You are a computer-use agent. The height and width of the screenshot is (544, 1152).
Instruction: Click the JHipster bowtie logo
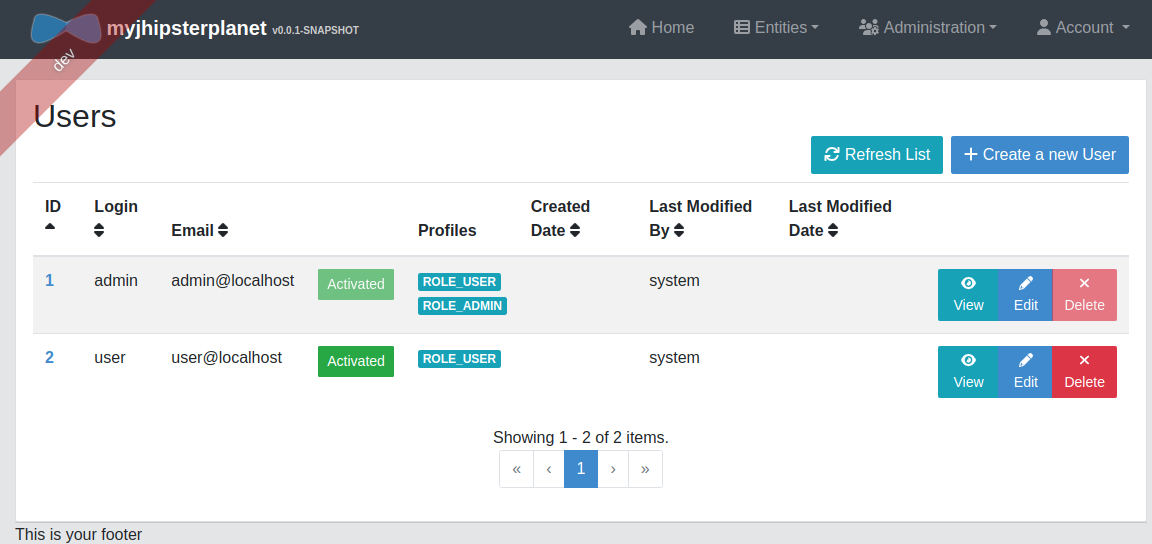(66, 28)
